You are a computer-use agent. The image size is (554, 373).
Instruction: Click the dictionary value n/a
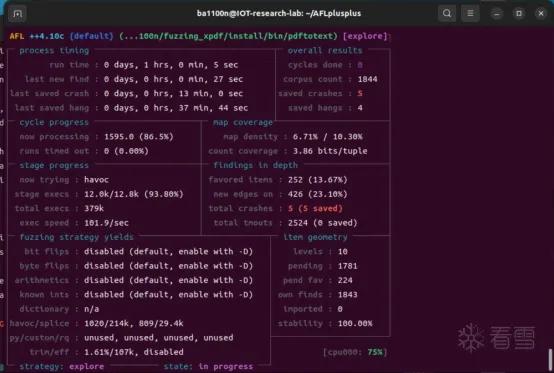(x=92, y=309)
